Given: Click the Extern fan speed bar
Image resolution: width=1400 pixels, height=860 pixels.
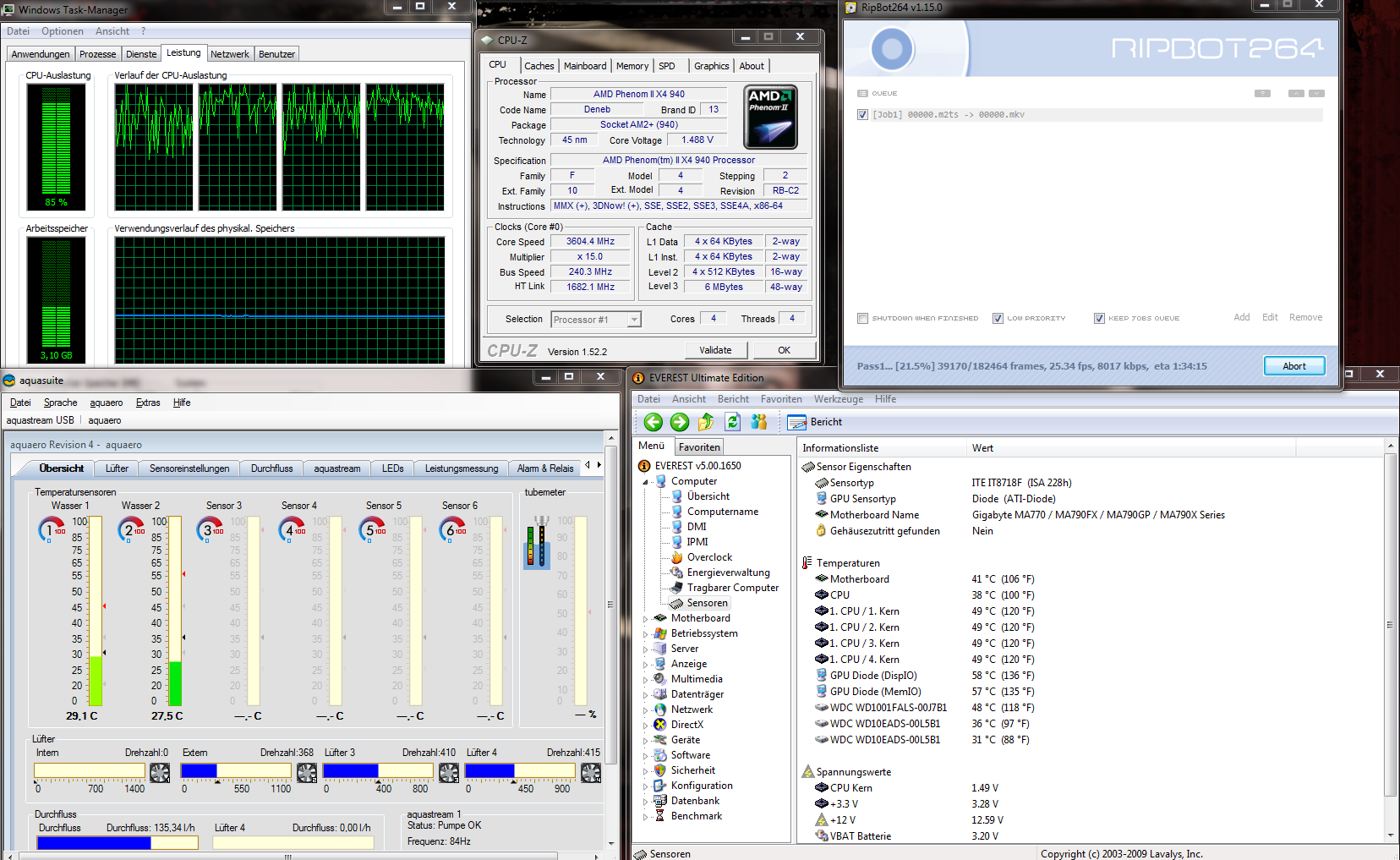Looking at the screenshot, I should 236,770.
